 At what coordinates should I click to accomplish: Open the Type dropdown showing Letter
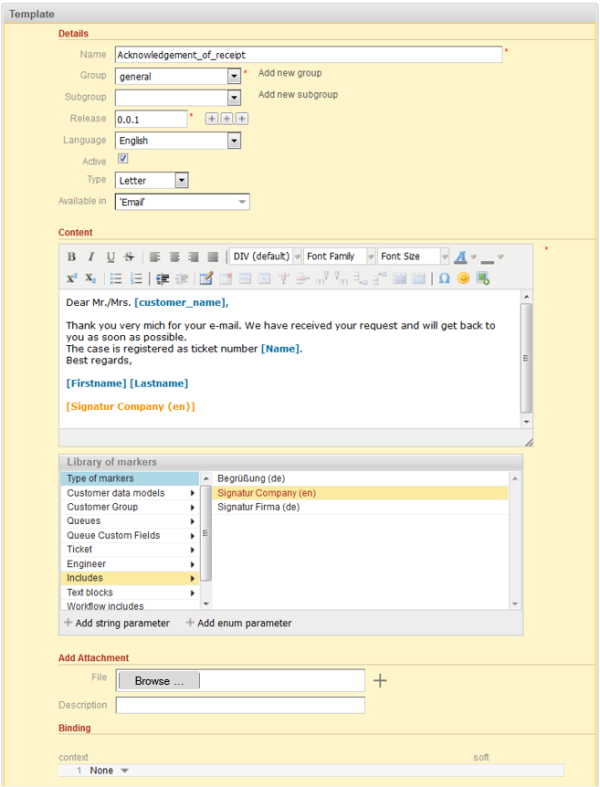pos(152,180)
